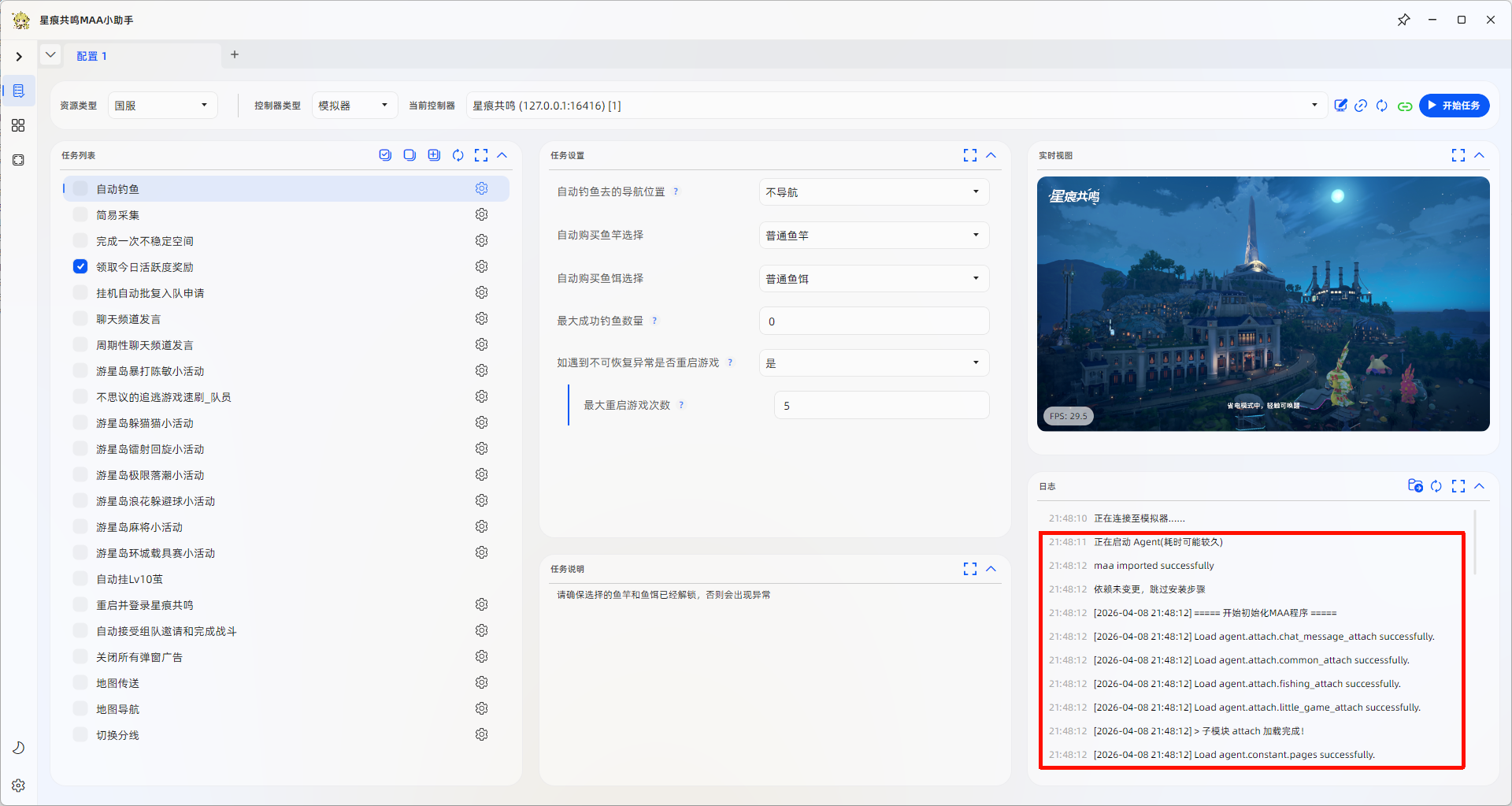Open log folder icon in 日志 panel

1415,486
